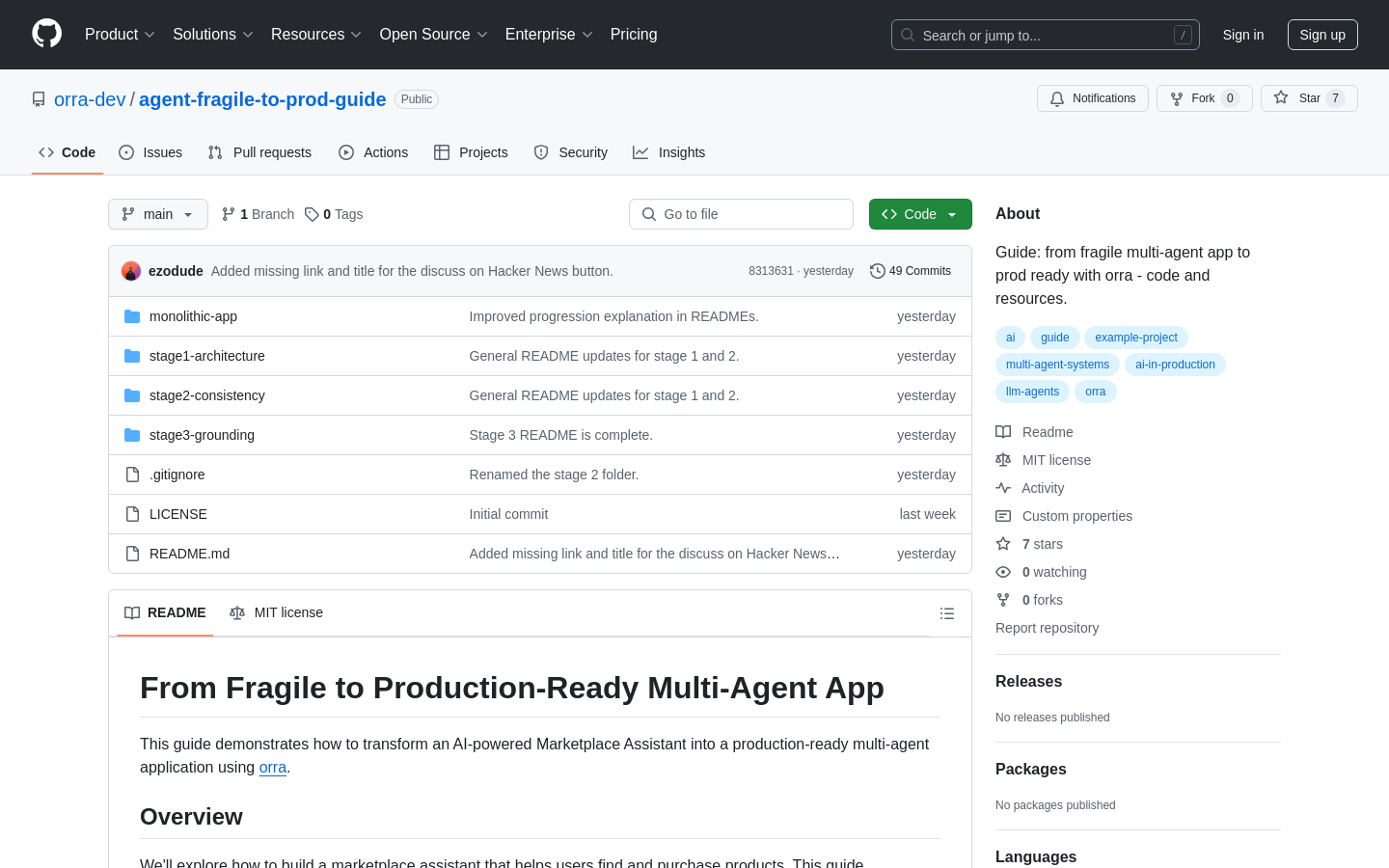Open commit hash 8313631
Screen dimensions: 1389x868
coord(771,271)
